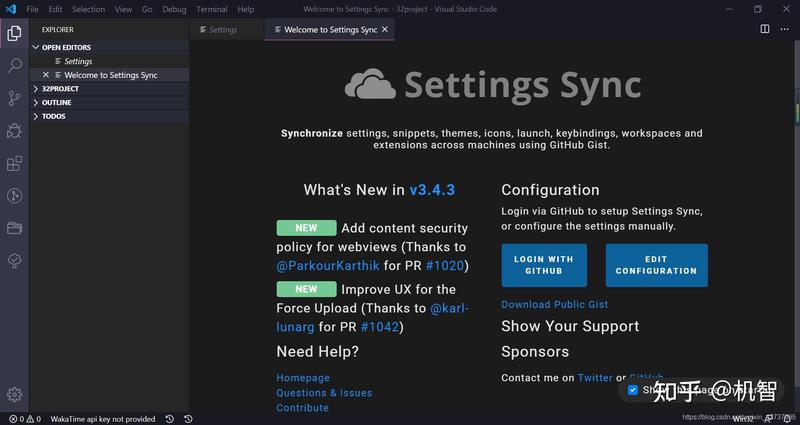Open the Download Public Gist link
Screen dimensions: 800x425
(555, 305)
